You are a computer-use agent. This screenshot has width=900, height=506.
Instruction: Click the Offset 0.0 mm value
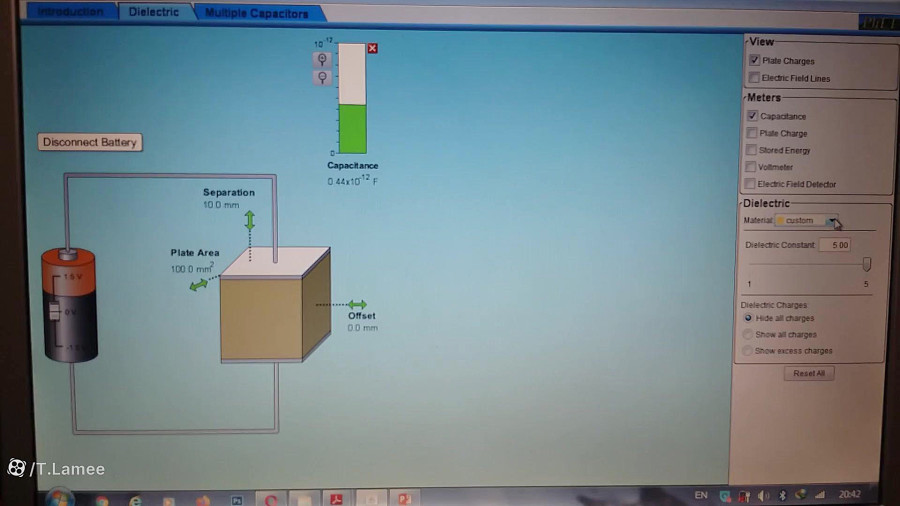tap(362, 328)
